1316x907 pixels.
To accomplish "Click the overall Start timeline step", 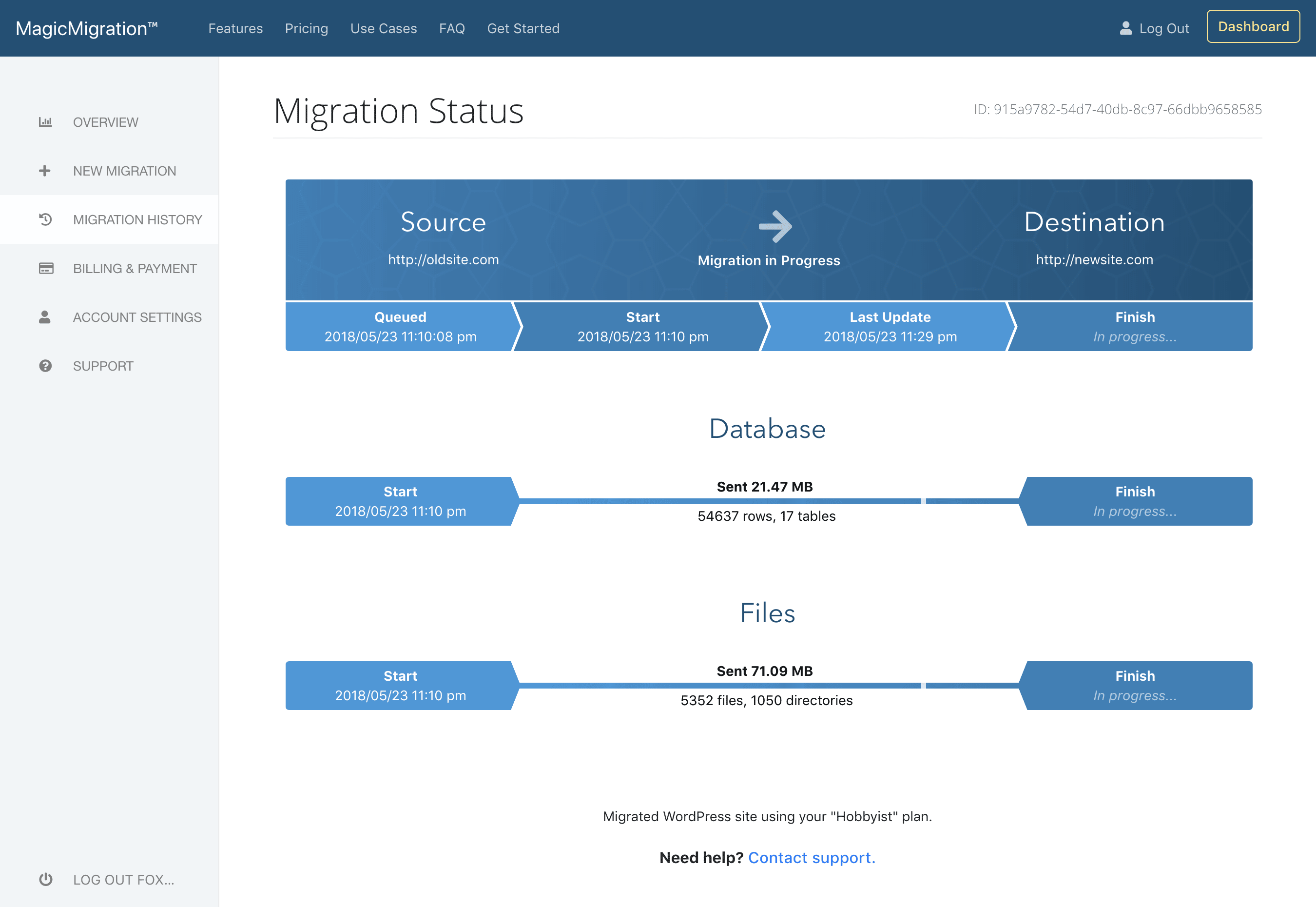I will click(x=642, y=327).
